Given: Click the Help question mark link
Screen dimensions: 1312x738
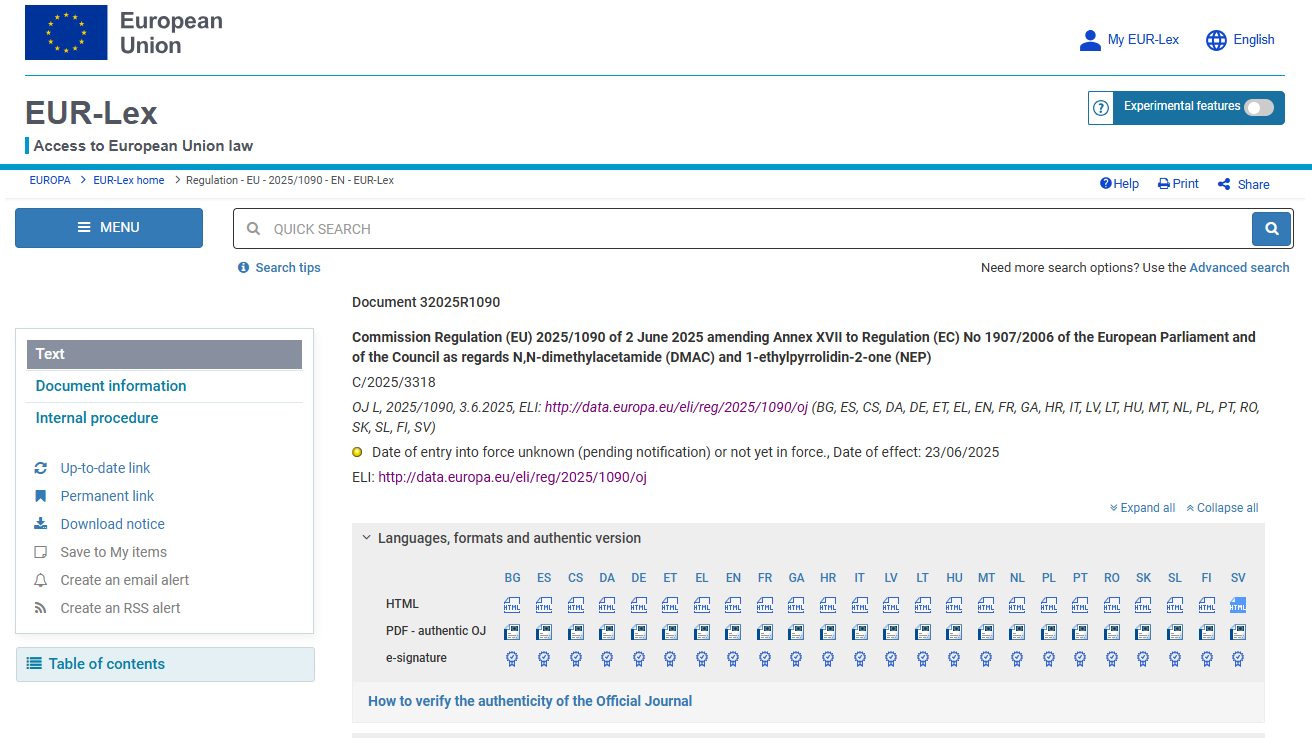Looking at the screenshot, I should 1119,184.
